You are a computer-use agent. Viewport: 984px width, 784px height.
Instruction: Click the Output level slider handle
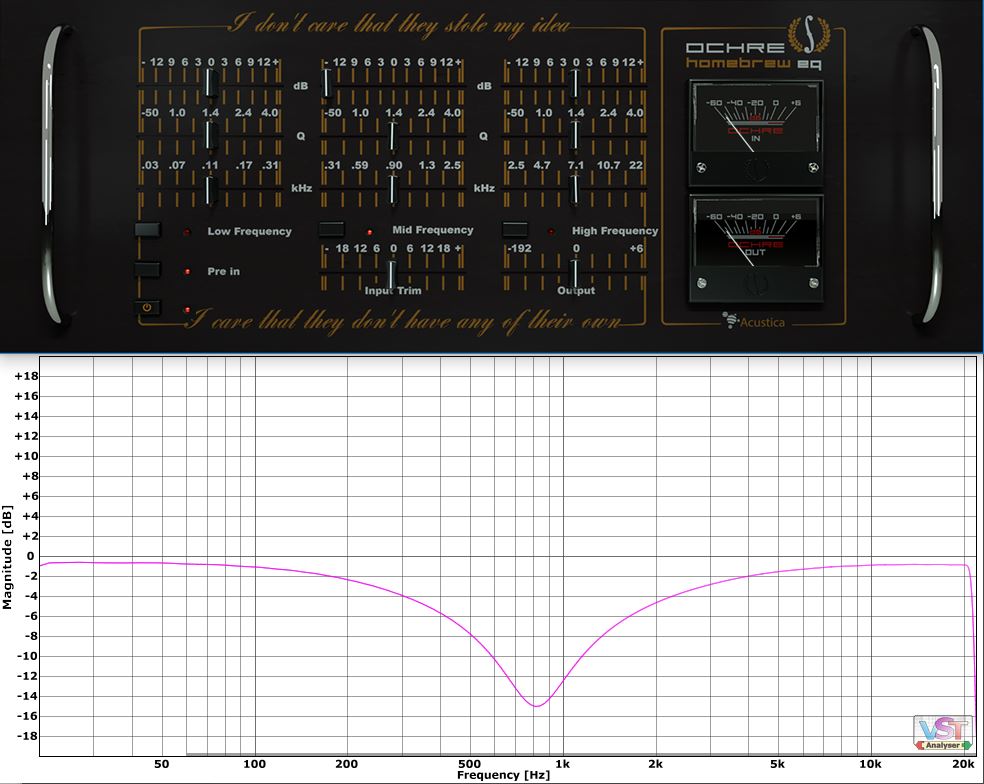574,274
